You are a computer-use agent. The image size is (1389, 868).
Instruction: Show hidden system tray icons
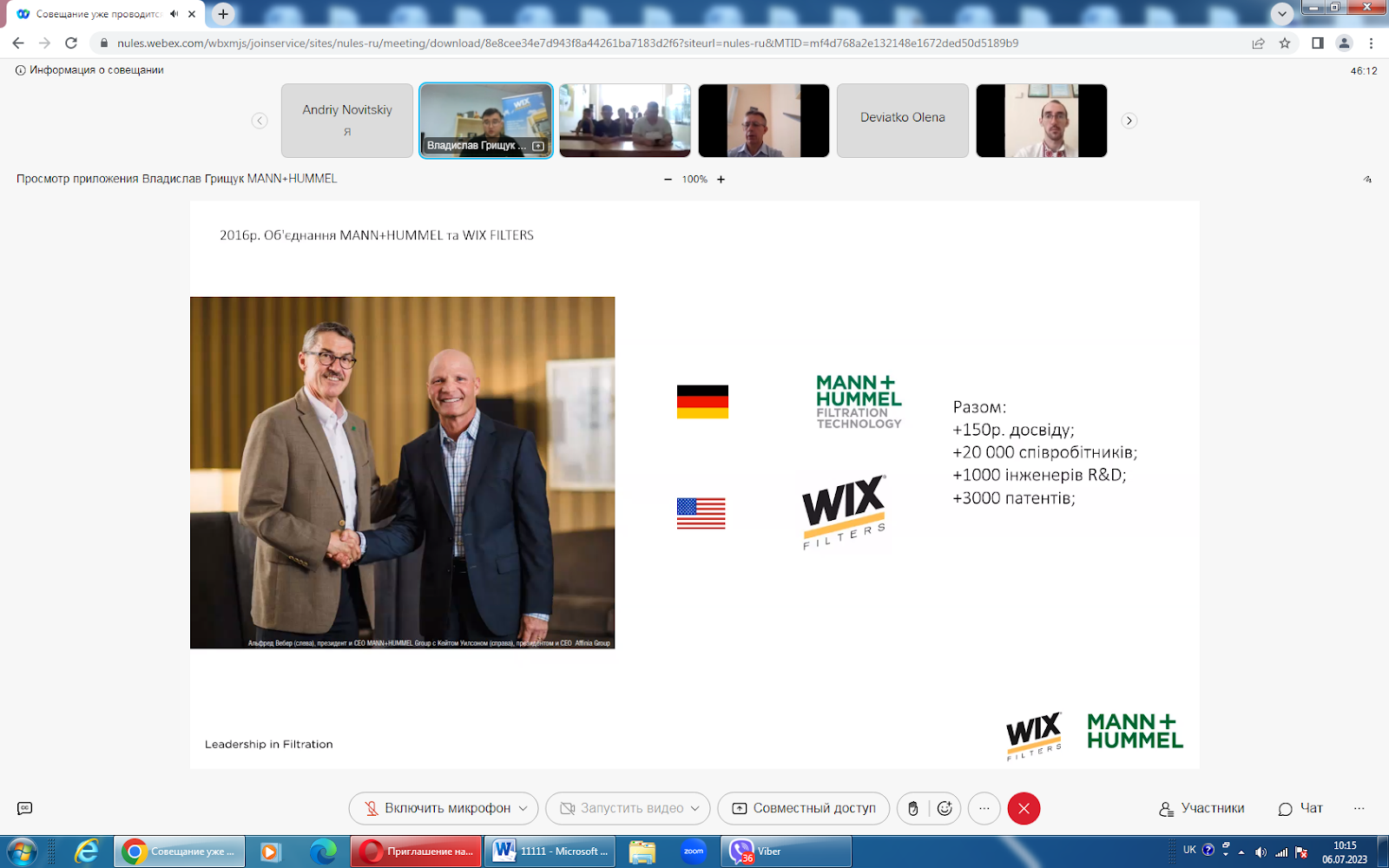1241,852
